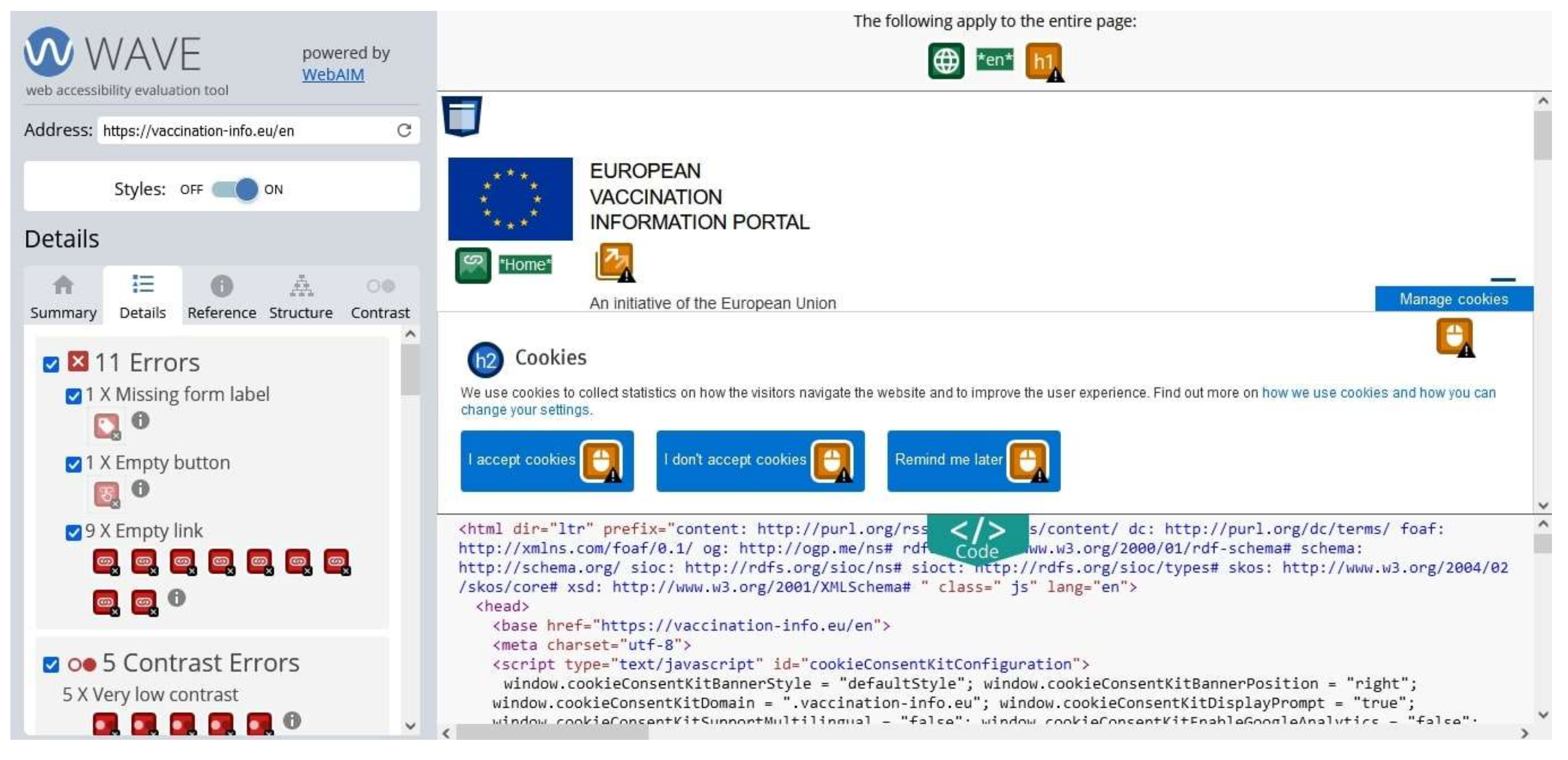
Task: Switch to the Summary tab
Action: coord(63,298)
